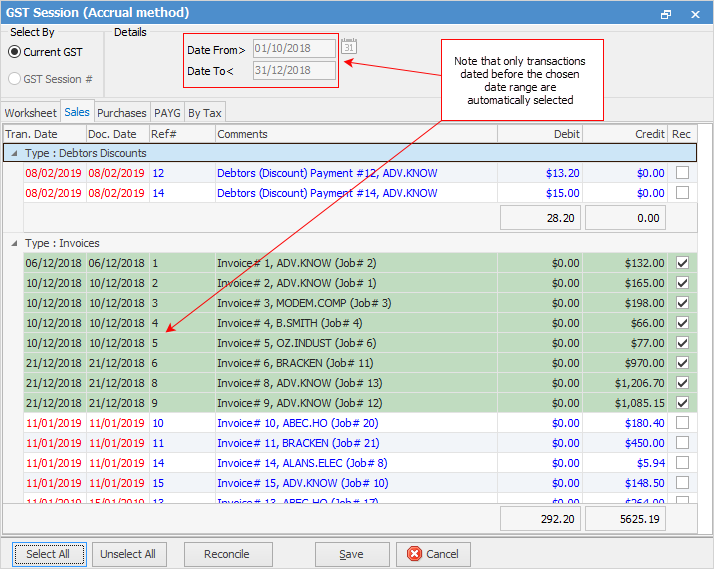Click the Reconcile button
The width and height of the screenshot is (714, 569).
[x=226, y=554]
